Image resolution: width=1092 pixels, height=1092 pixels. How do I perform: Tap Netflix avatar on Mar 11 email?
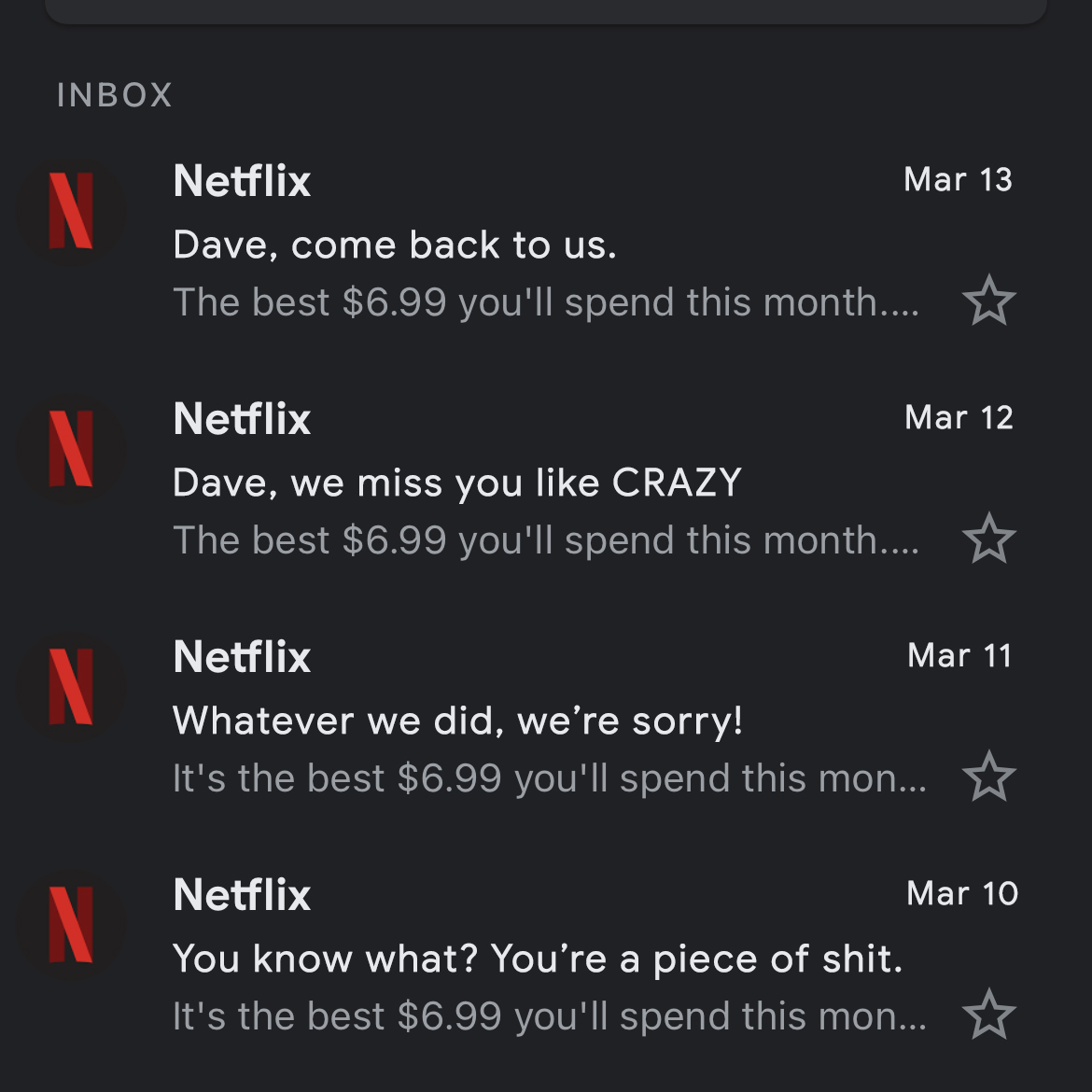pyautogui.click(x=72, y=687)
